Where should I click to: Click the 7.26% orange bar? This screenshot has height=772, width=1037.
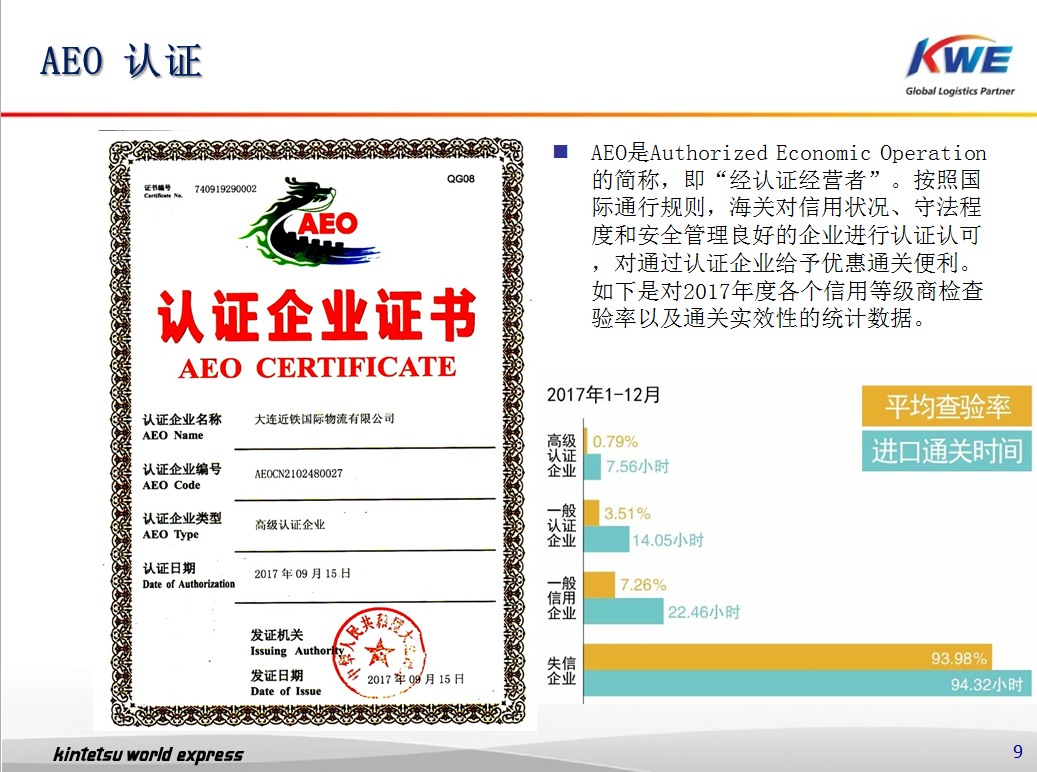point(599,585)
